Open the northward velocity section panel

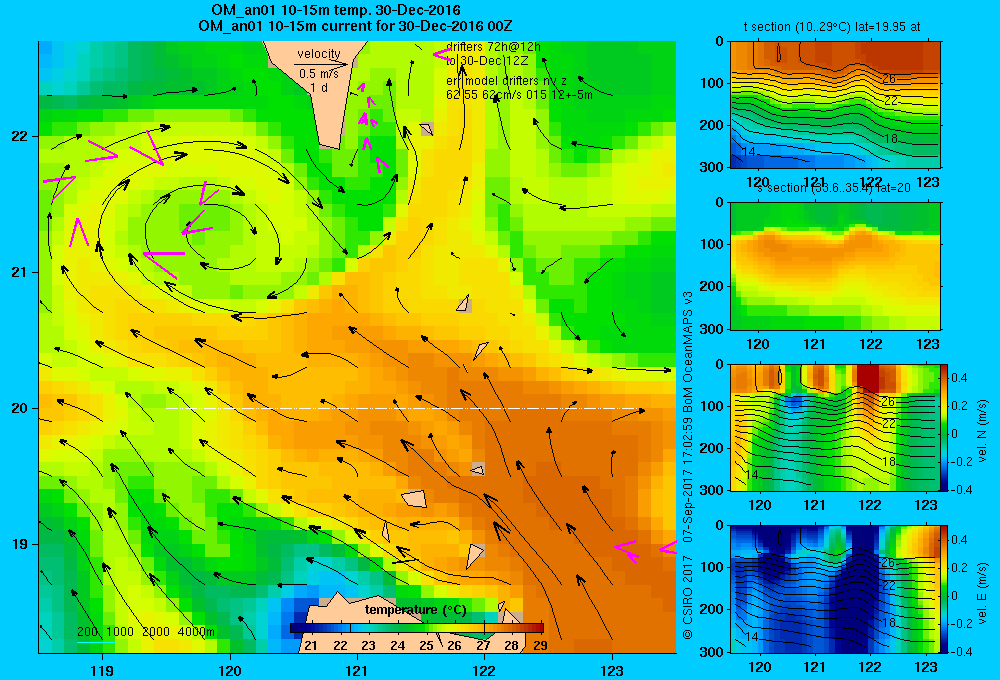(x=835, y=427)
